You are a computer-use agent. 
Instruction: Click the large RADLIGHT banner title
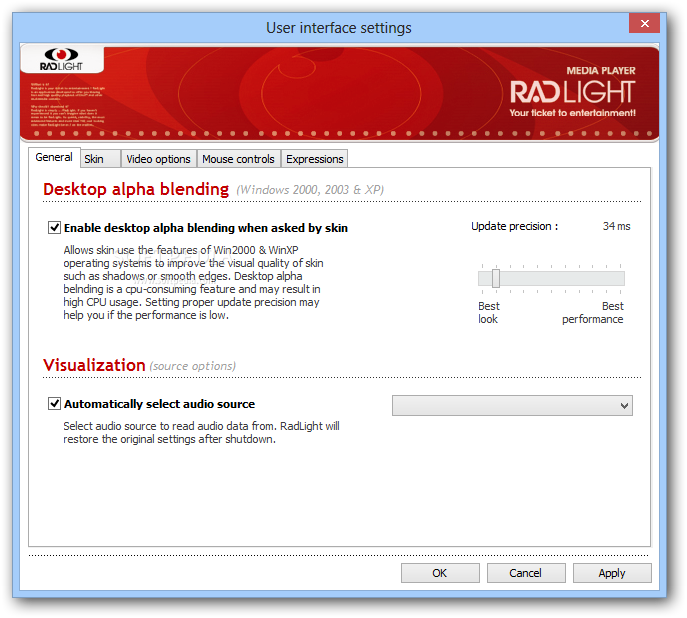pos(573,92)
